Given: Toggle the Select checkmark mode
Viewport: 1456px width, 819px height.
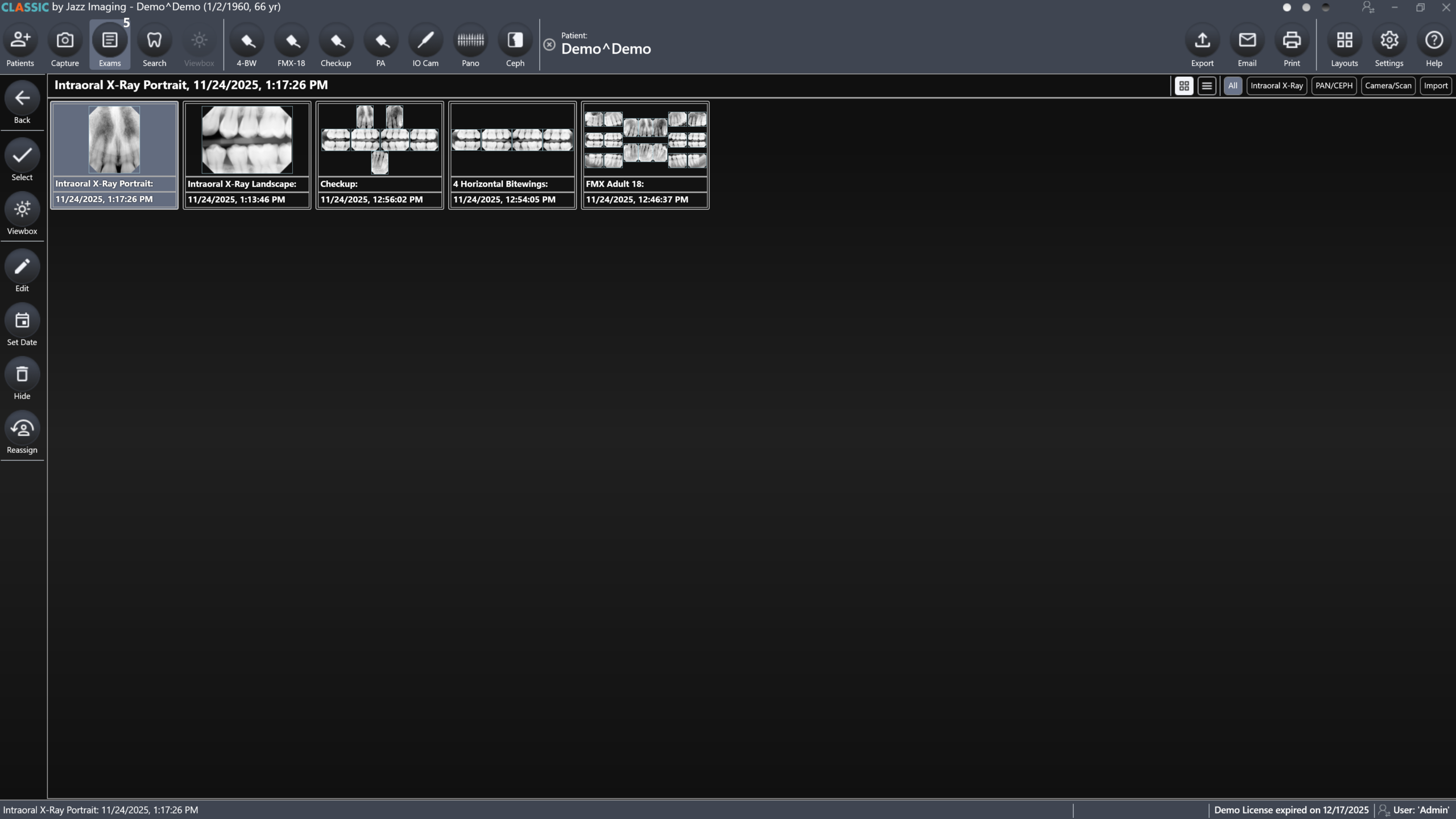Looking at the screenshot, I should click(22, 156).
